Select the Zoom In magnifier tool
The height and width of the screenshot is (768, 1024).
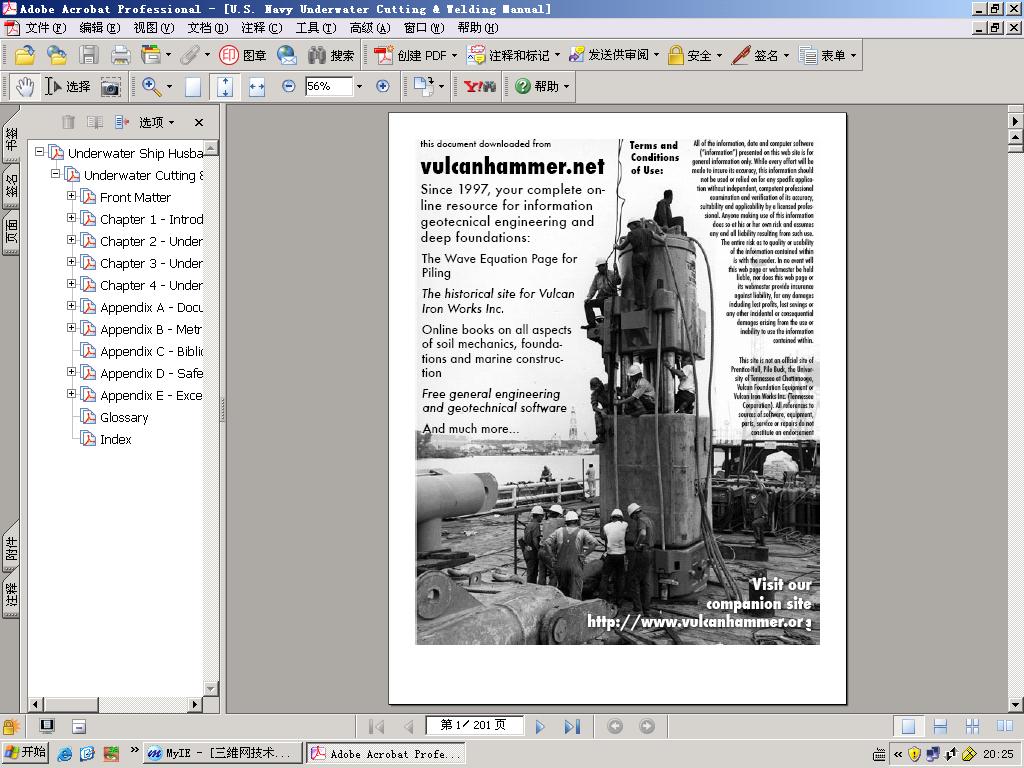(x=151, y=86)
